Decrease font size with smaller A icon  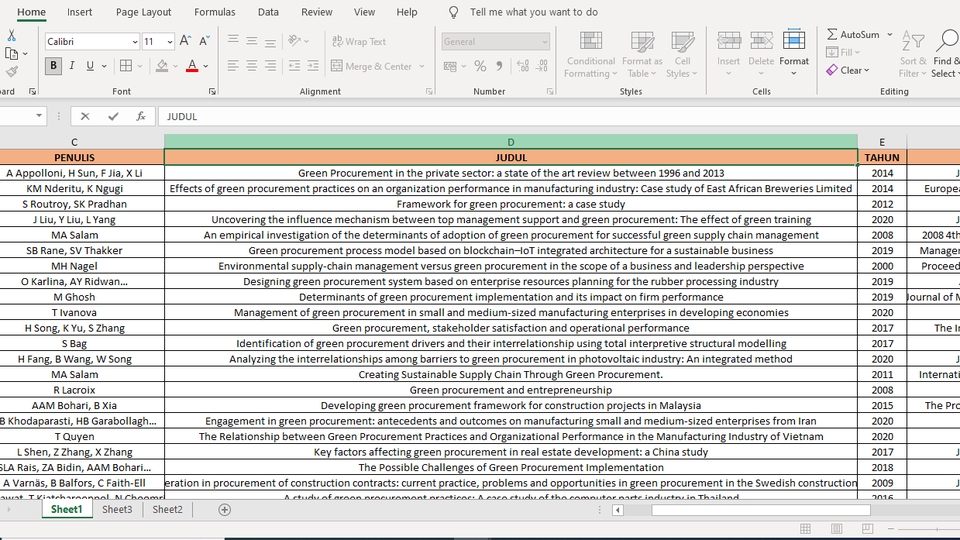[204, 41]
